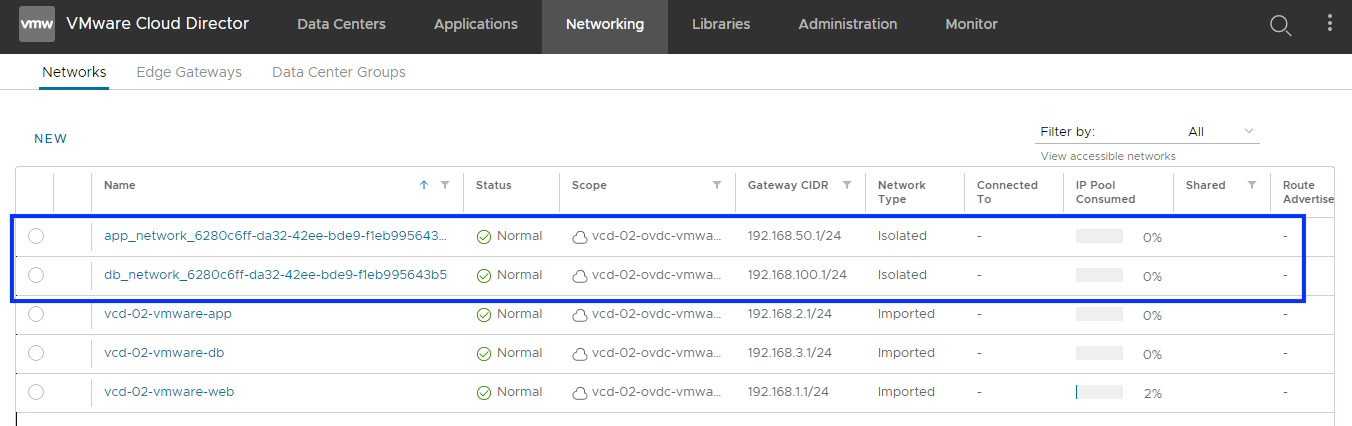
Task: Click the Status Normal icon for vcd-02-vmware-app
Action: pyautogui.click(x=484, y=315)
